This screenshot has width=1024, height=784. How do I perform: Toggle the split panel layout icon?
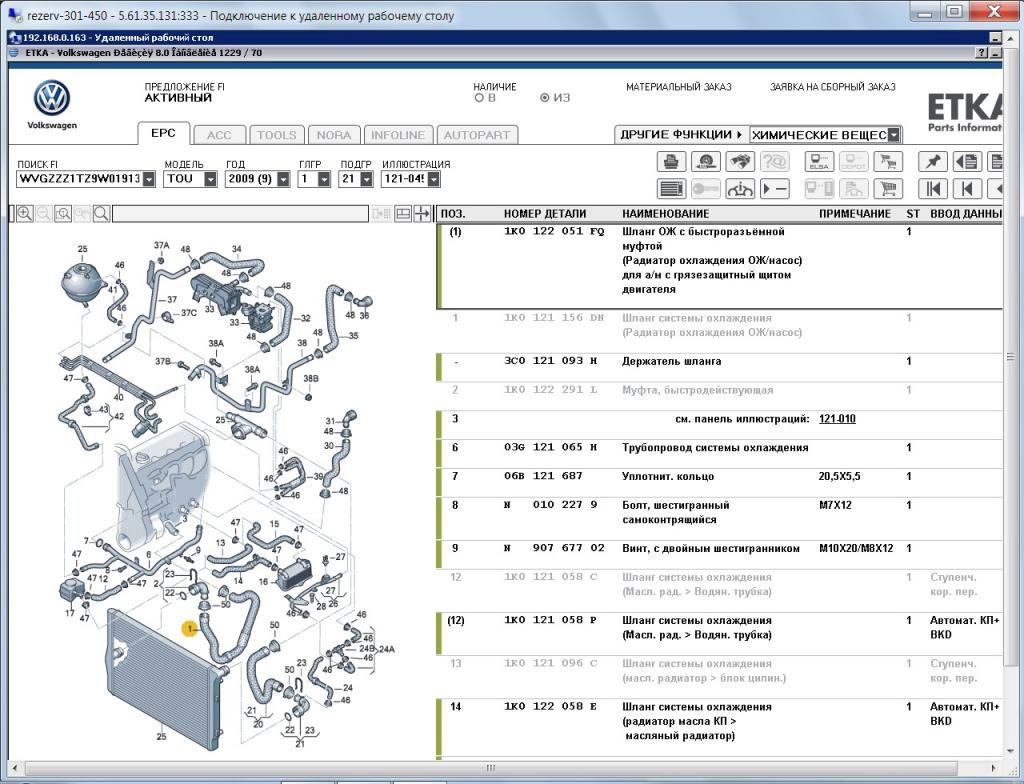403,214
